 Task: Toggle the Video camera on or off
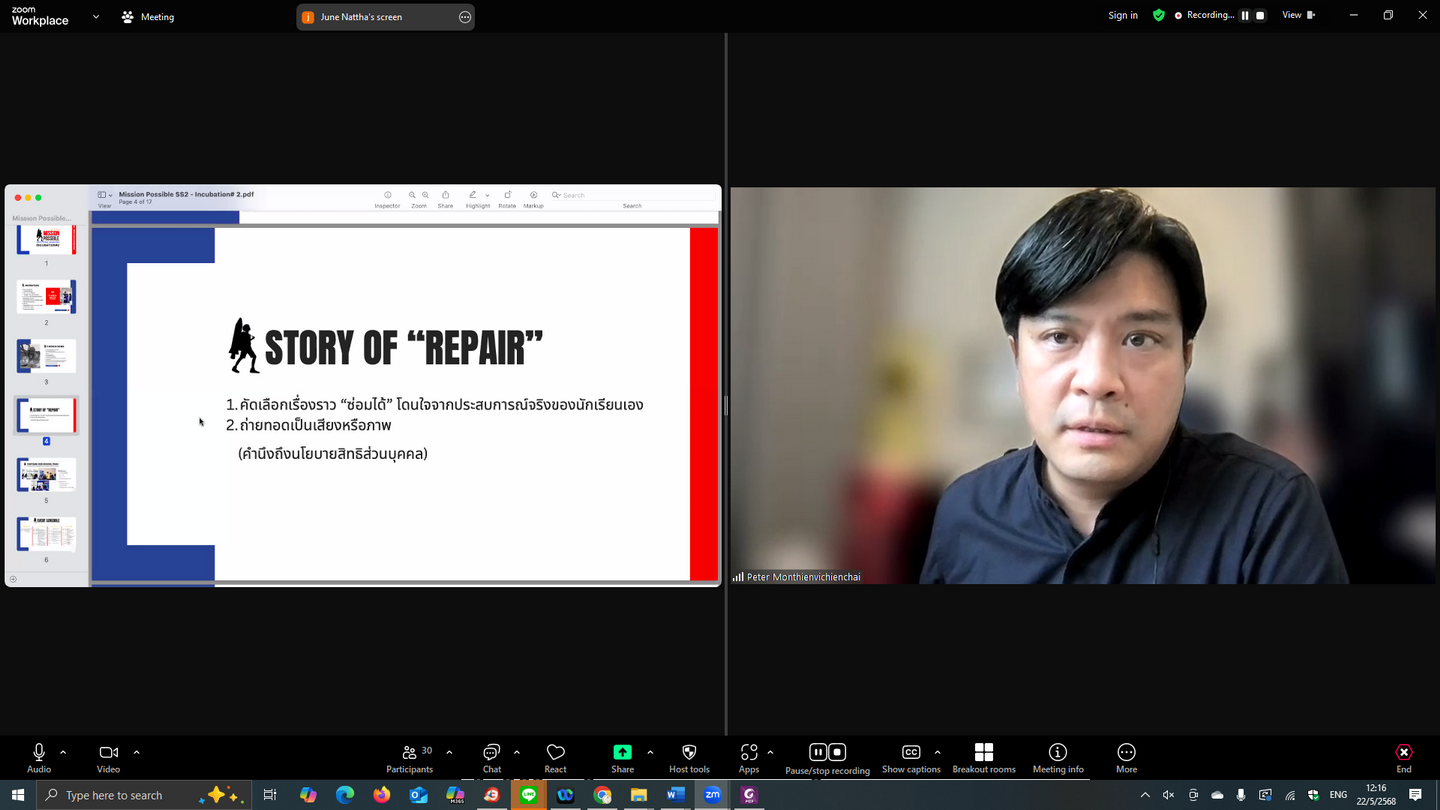(x=108, y=758)
